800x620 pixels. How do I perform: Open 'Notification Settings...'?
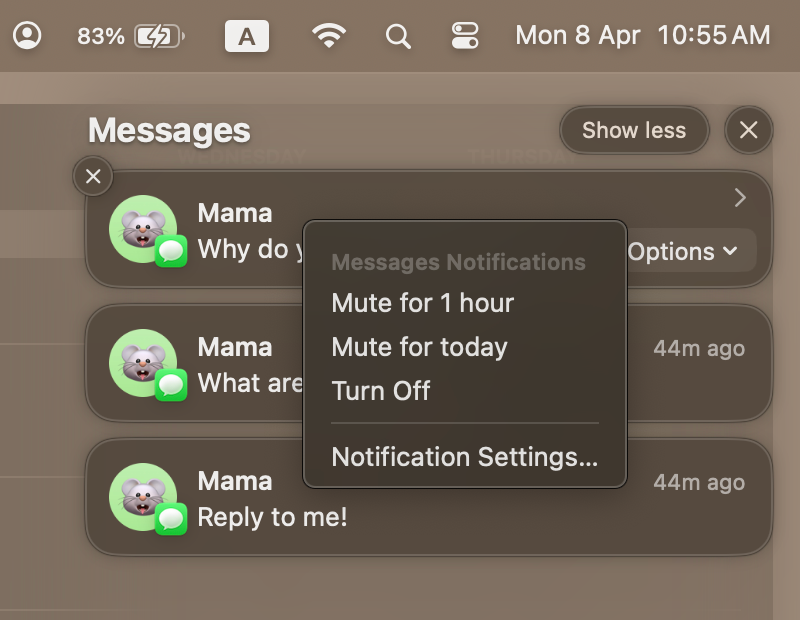464,457
